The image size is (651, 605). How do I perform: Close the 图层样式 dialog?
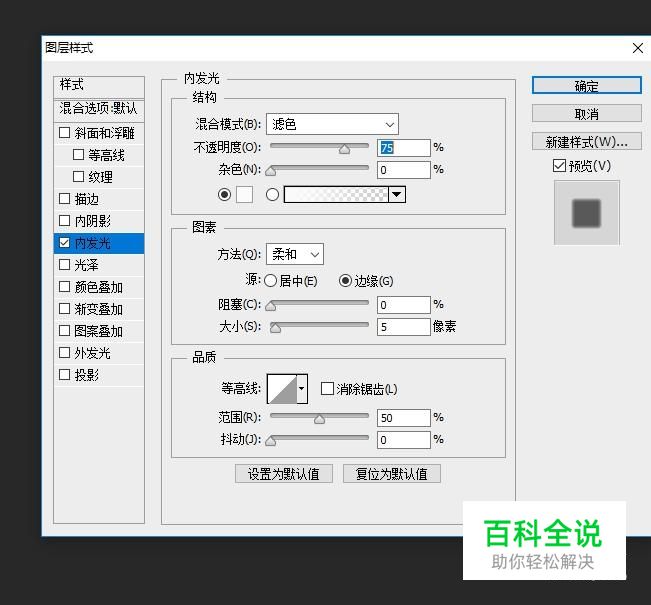coord(638,48)
